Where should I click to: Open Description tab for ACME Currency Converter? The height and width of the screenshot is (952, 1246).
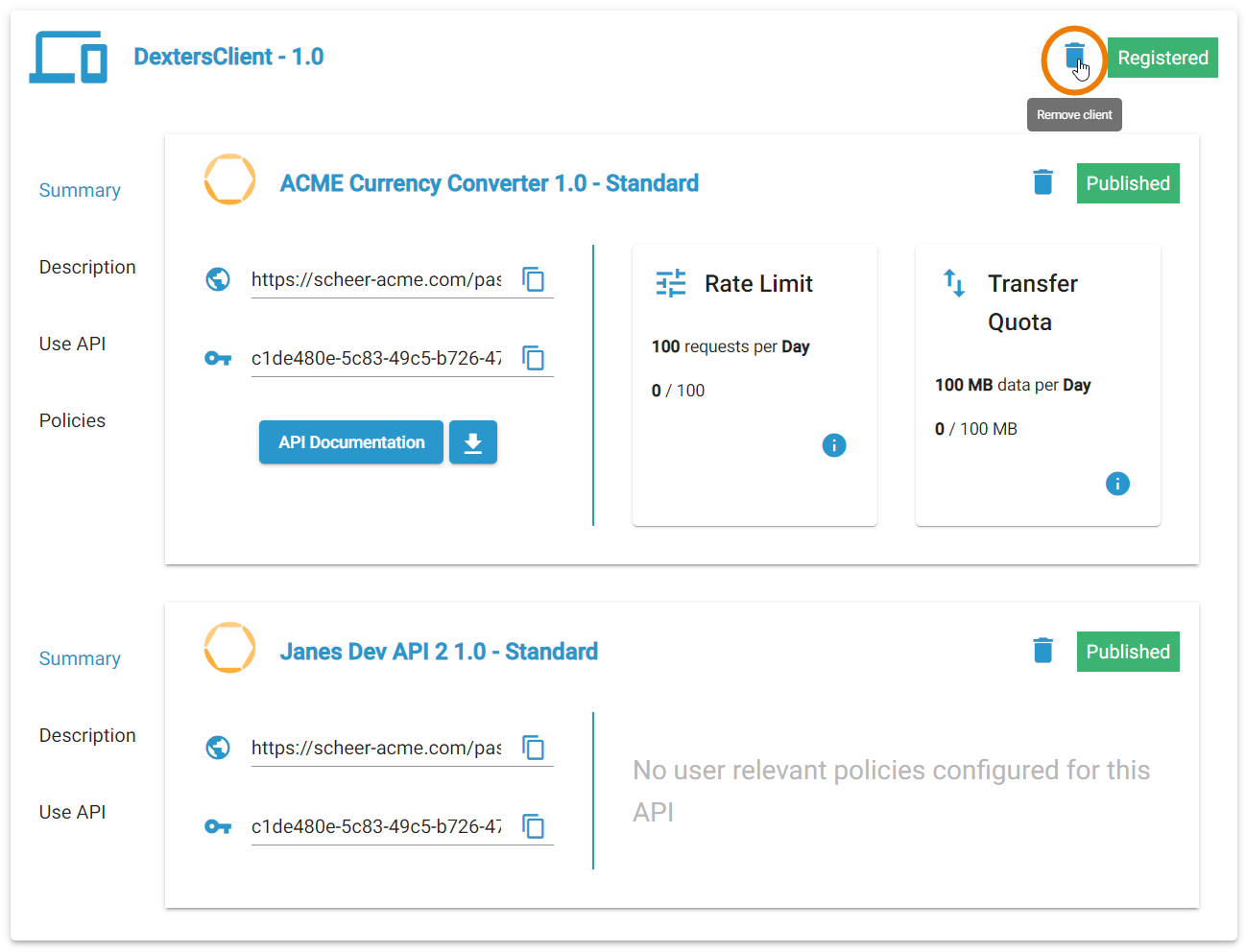tap(87, 267)
